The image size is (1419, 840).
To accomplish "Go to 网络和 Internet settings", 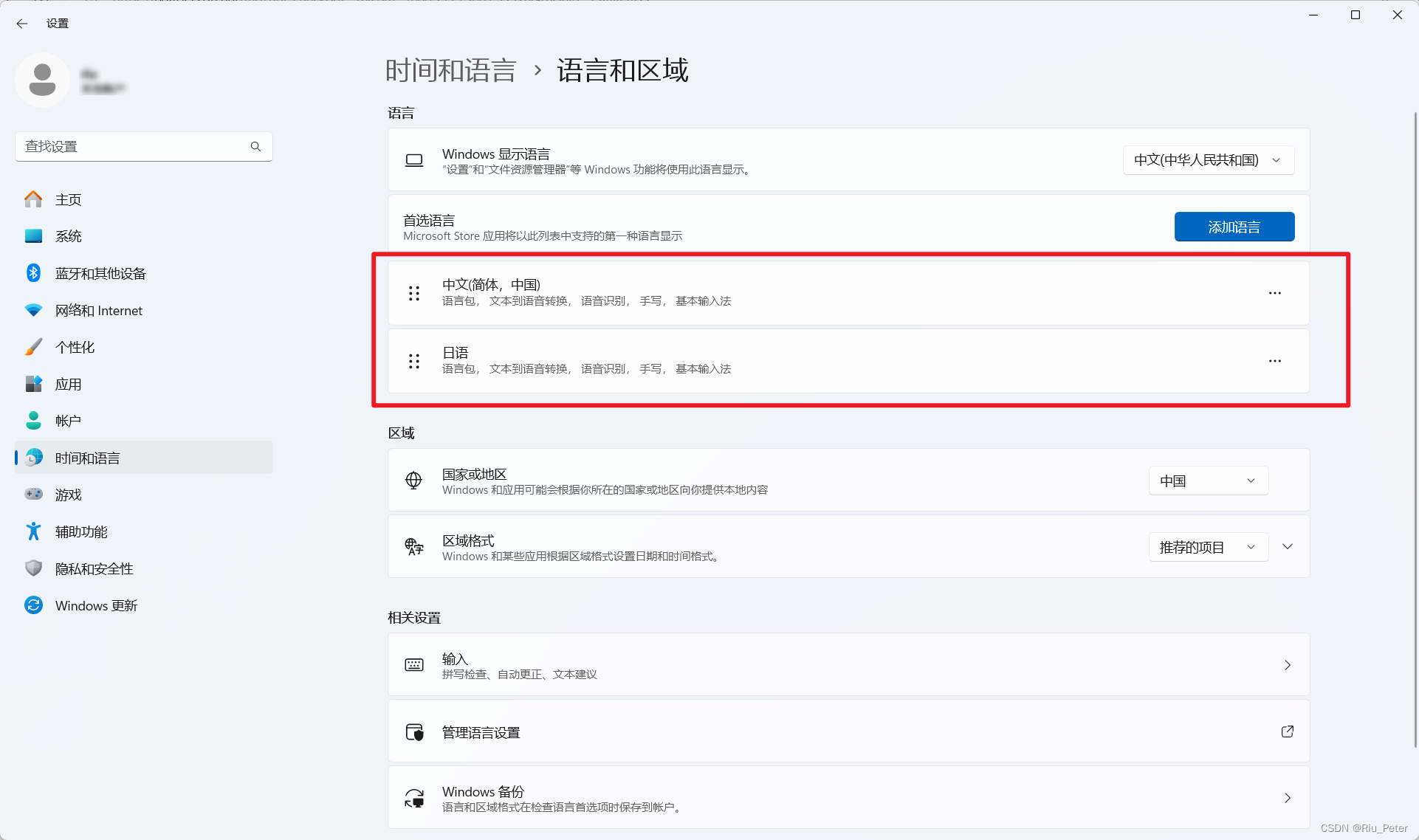I will 144,310.
